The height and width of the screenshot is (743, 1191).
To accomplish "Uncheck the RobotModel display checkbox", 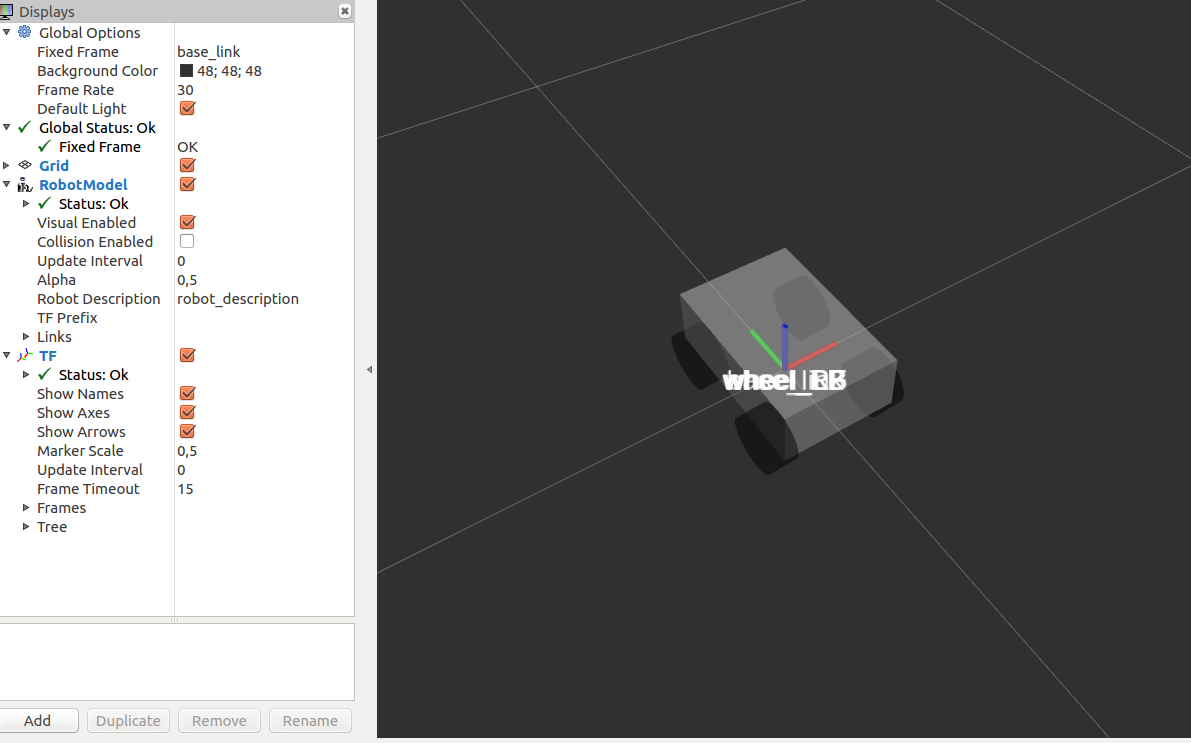I will 187,184.
